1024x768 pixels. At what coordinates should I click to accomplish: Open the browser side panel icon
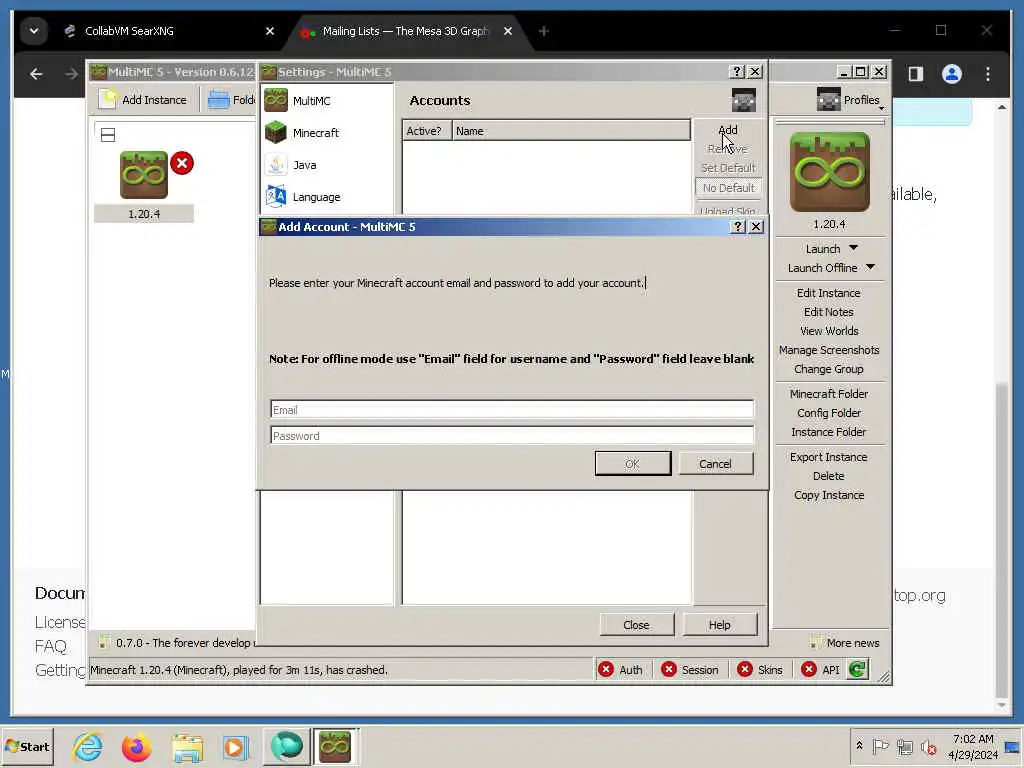pyautogui.click(x=916, y=74)
